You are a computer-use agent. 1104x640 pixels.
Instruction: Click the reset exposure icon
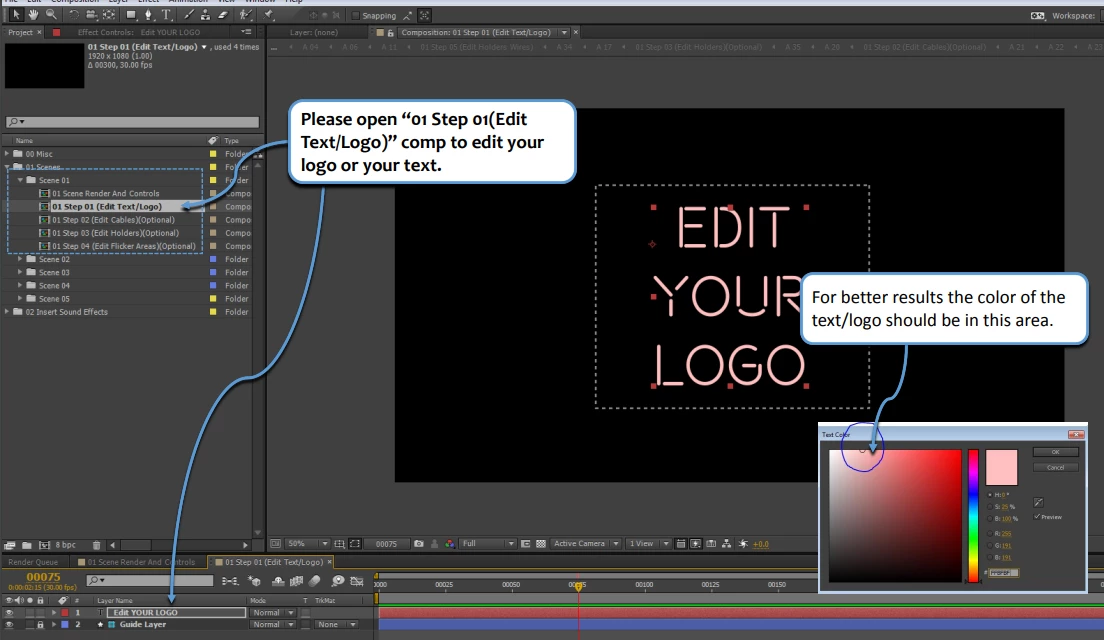(x=743, y=544)
